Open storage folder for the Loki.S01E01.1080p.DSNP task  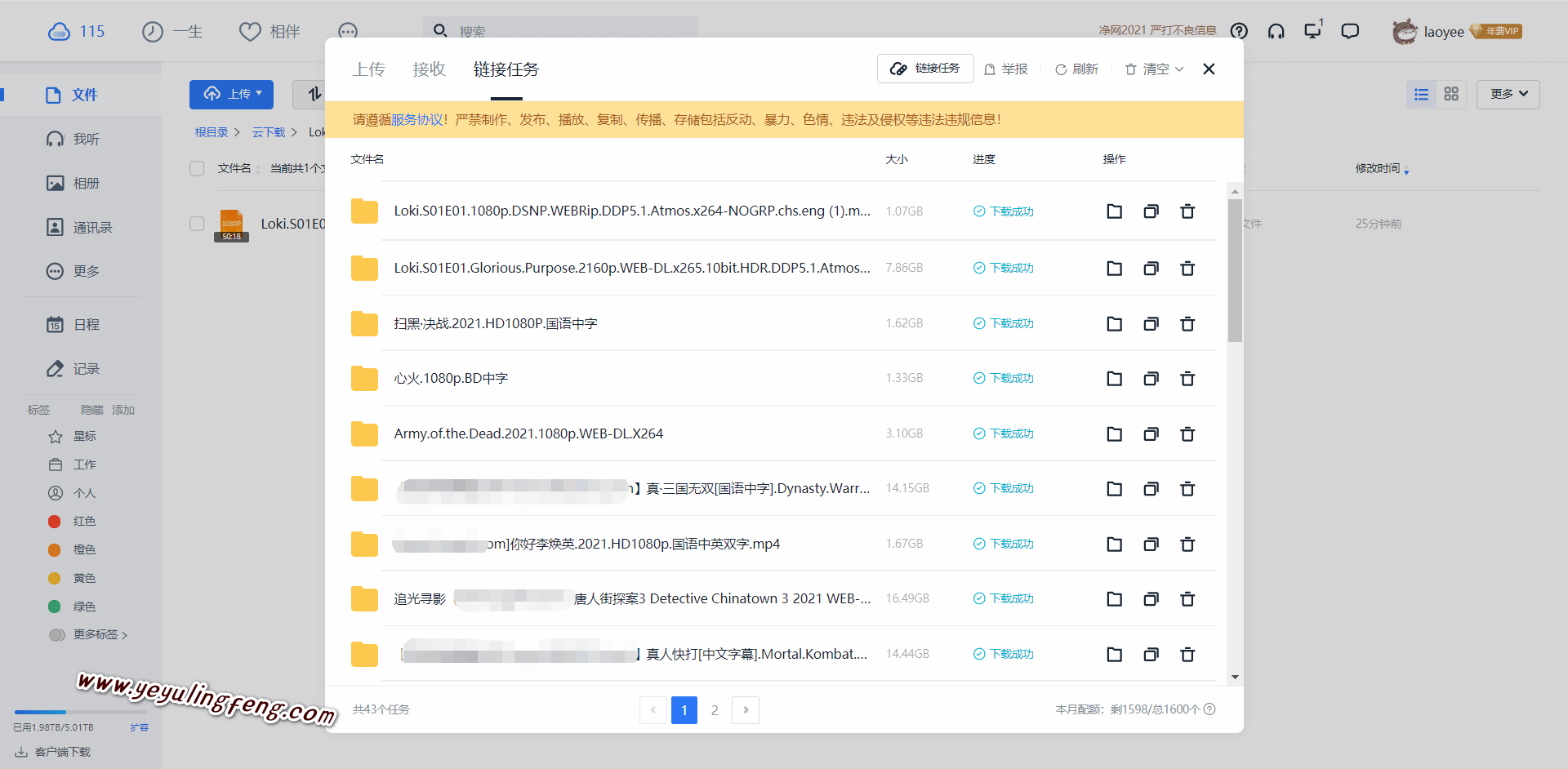1114,211
